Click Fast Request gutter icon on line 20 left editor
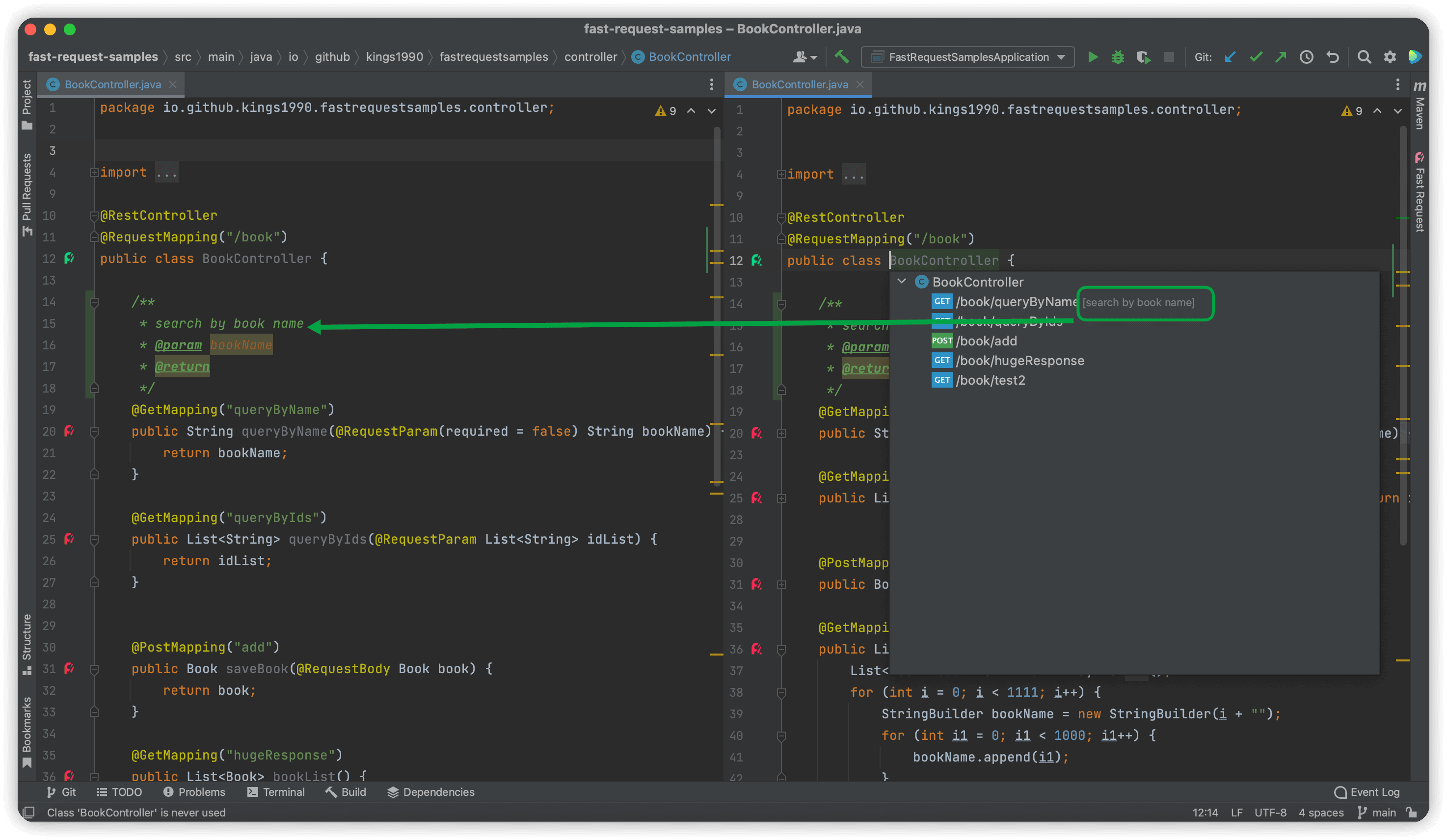 tap(70, 431)
